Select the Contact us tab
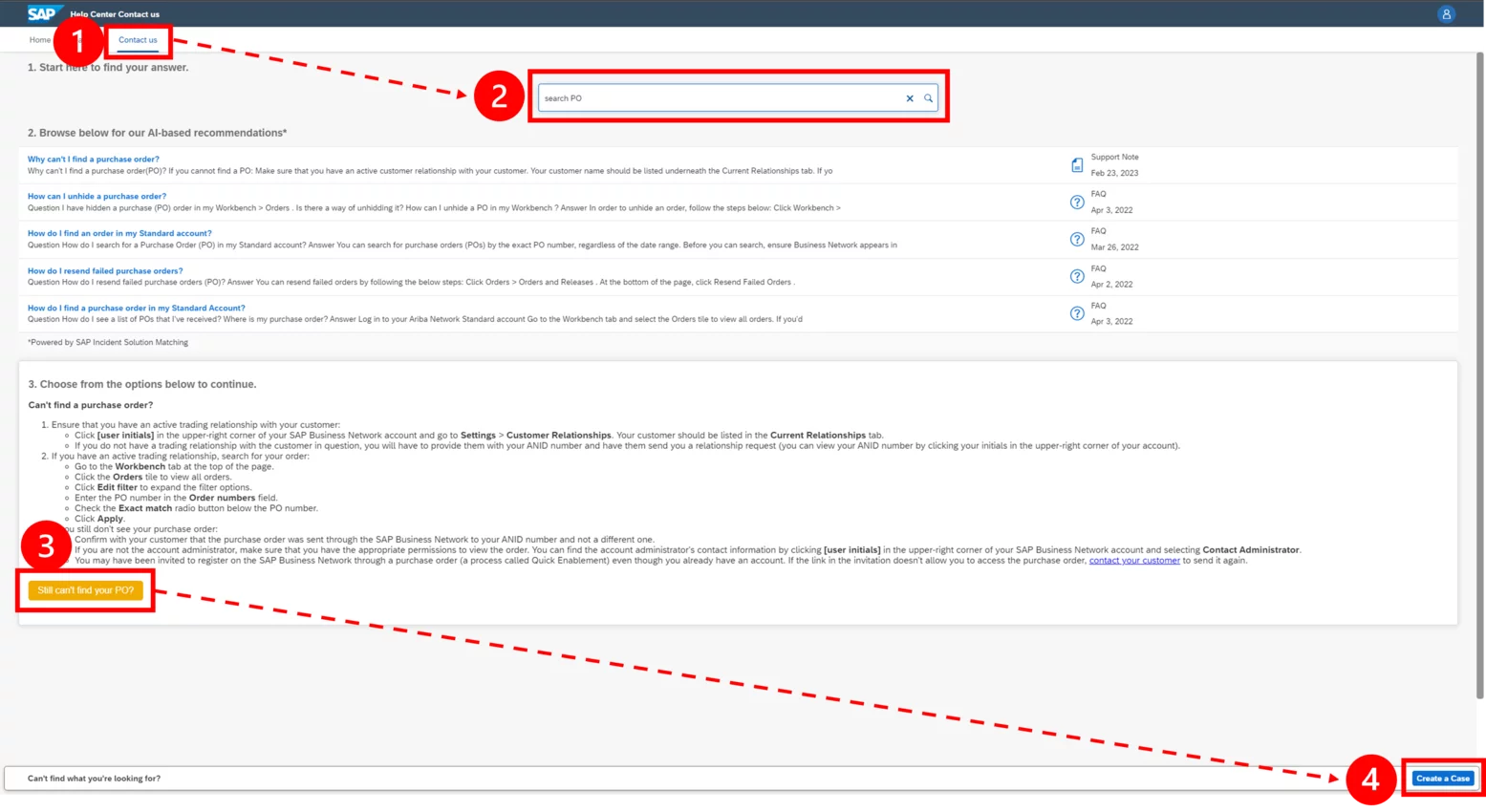 point(138,40)
